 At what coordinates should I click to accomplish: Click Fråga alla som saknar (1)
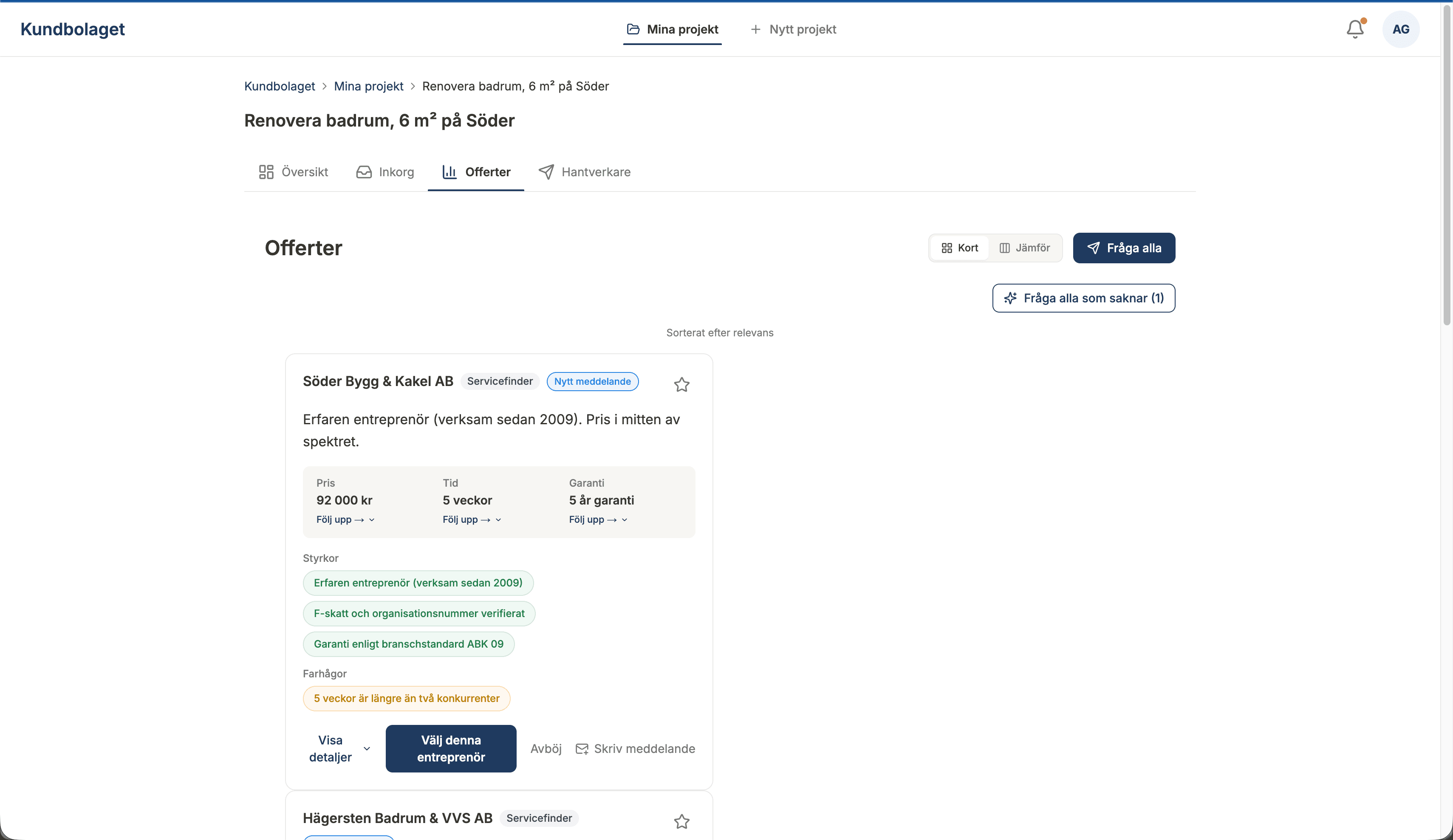coord(1083,298)
